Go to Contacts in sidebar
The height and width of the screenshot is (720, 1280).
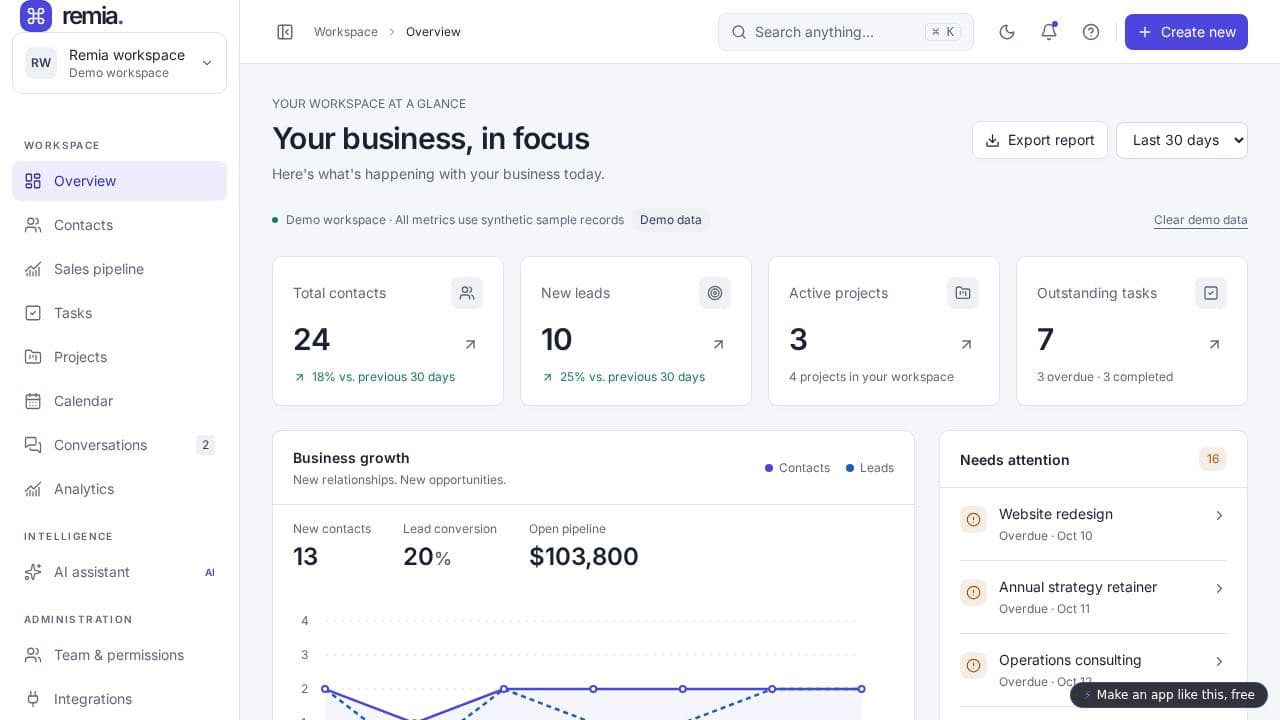click(x=120, y=225)
